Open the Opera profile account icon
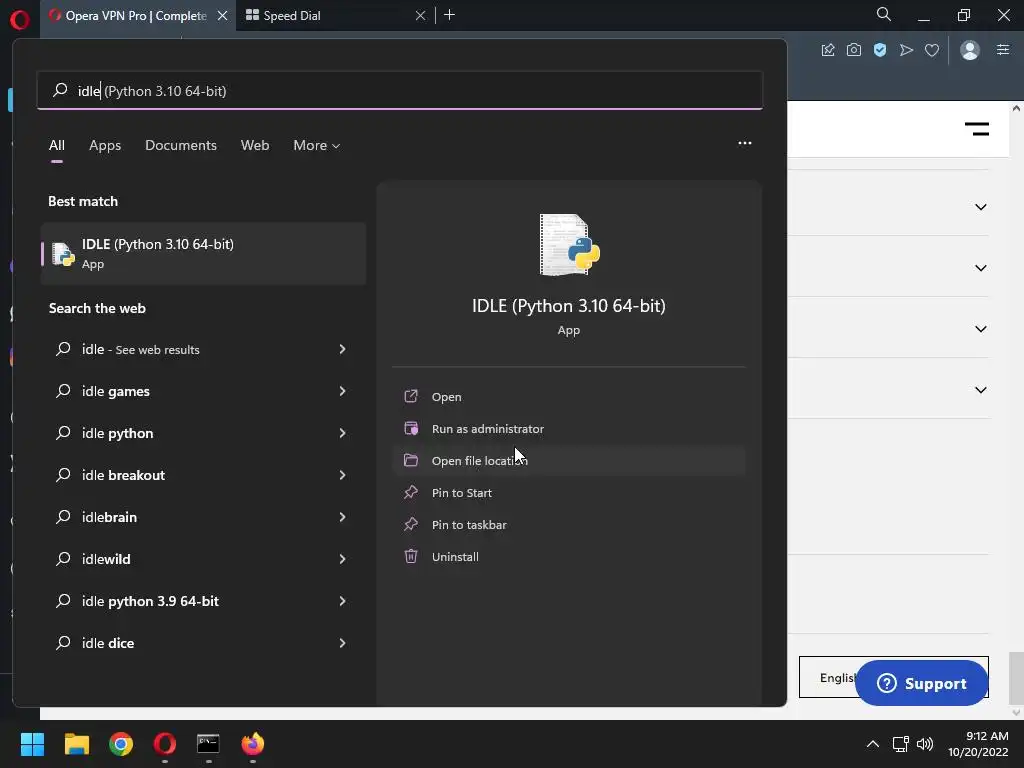Image resolution: width=1024 pixels, height=768 pixels. (970, 50)
